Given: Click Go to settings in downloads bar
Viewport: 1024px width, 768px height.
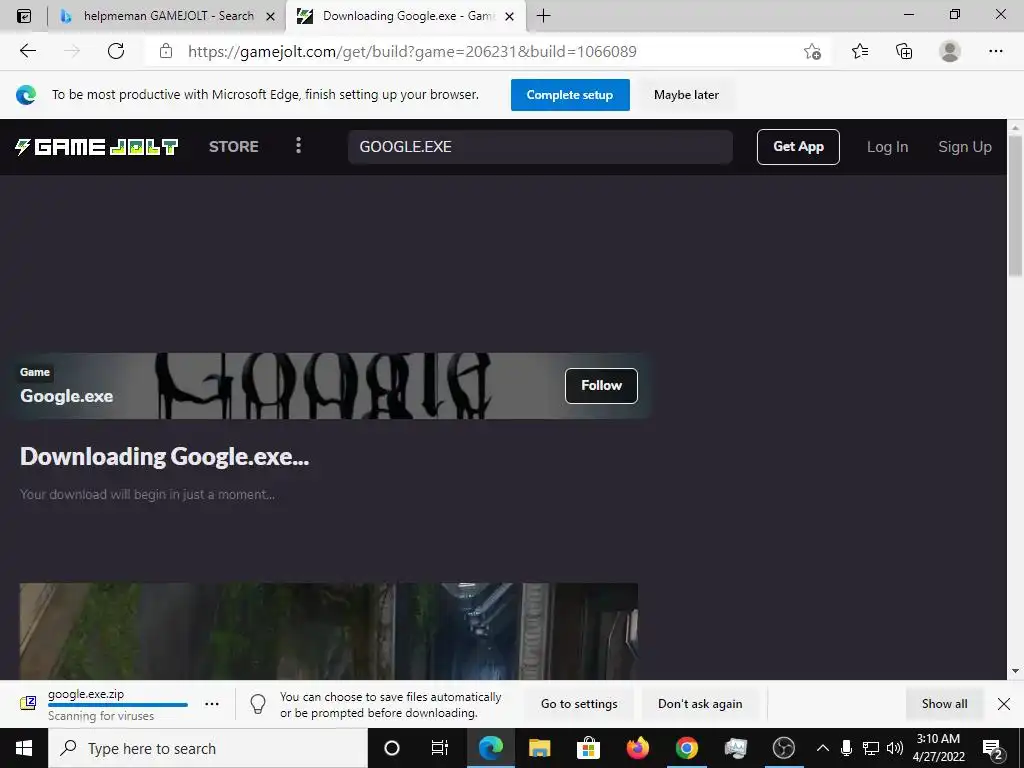Looking at the screenshot, I should pos(579,704).
